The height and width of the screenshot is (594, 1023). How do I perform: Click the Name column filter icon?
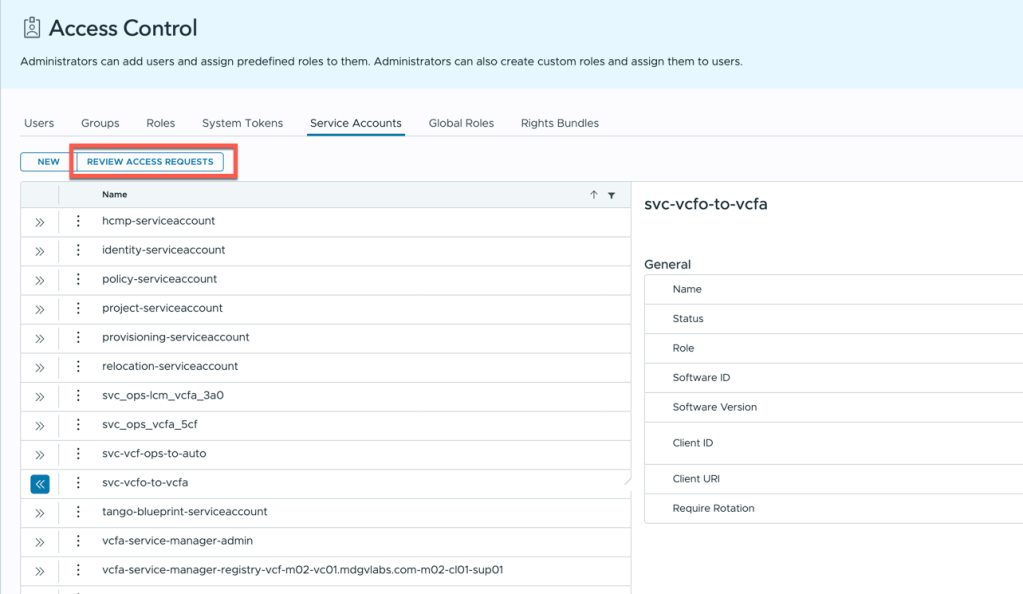tap(611, 195)
